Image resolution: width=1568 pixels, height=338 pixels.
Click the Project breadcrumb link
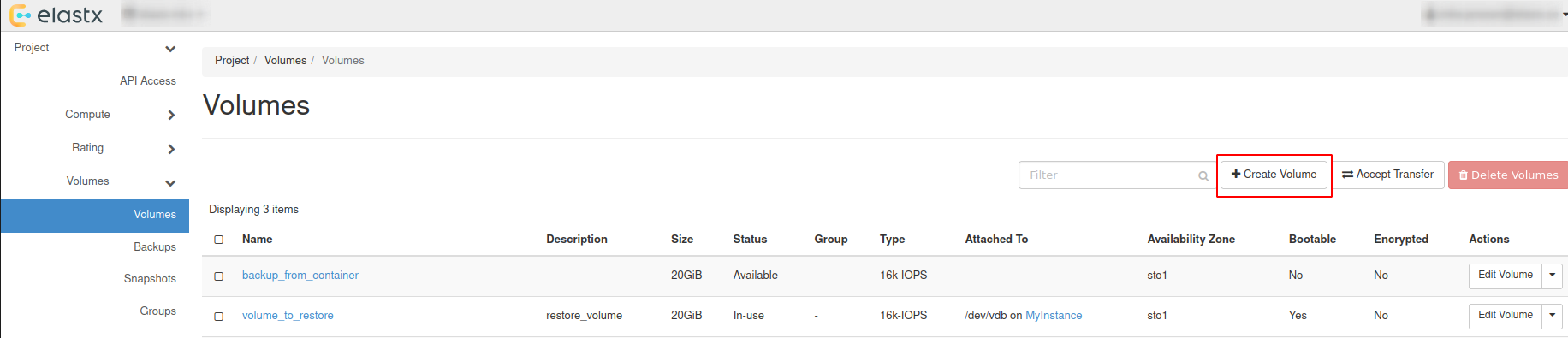click(232, 61)
